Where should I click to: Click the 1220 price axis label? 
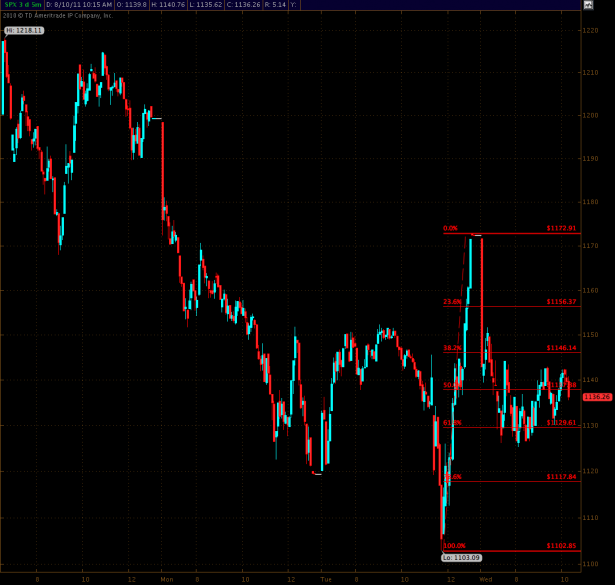tap(590, 31)
